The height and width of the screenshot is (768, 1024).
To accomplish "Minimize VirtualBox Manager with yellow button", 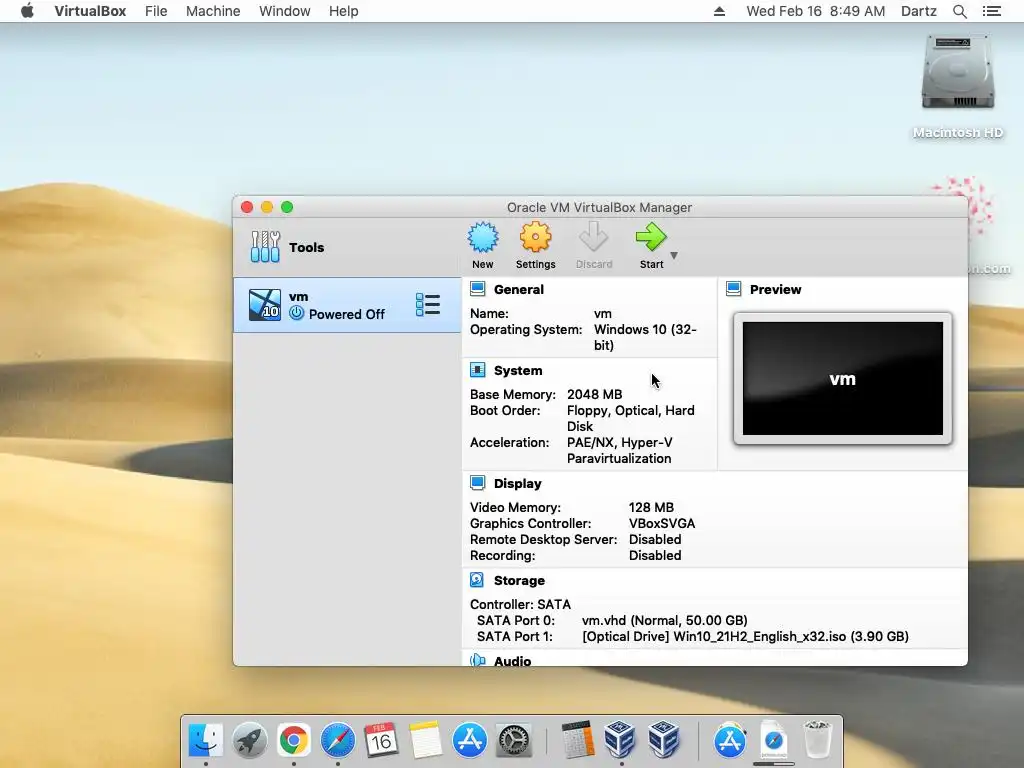I will point(267,207).
